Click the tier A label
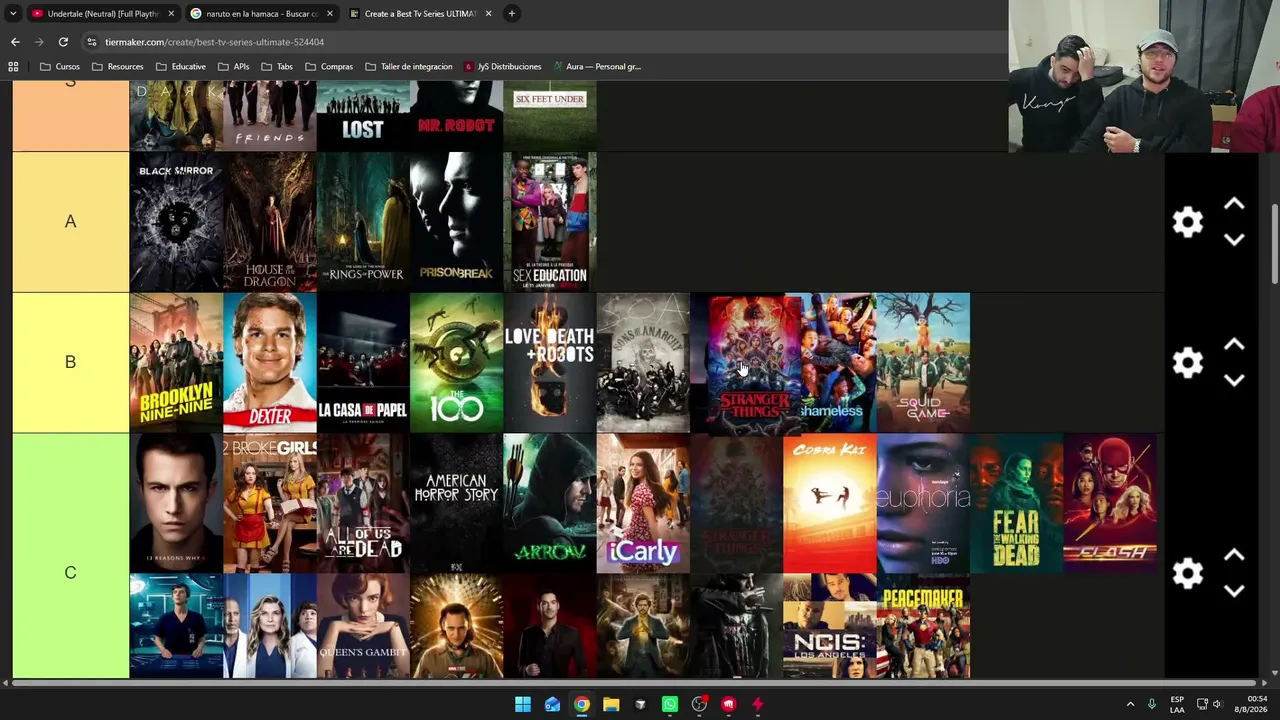The height and width of the screenshot is (720, 1280). [x=70, y=222]
